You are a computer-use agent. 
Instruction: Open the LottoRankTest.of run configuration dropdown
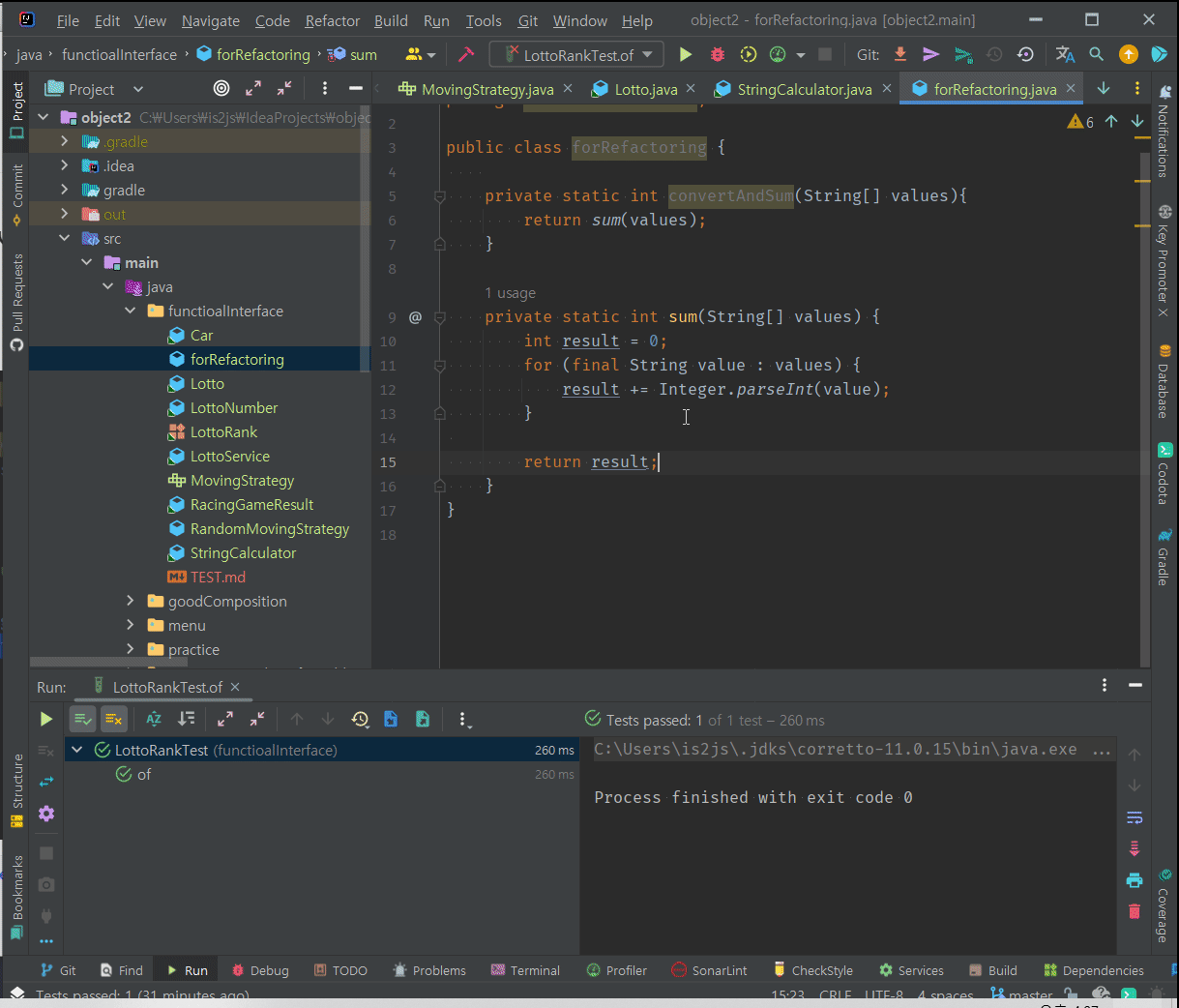(577, 55)
